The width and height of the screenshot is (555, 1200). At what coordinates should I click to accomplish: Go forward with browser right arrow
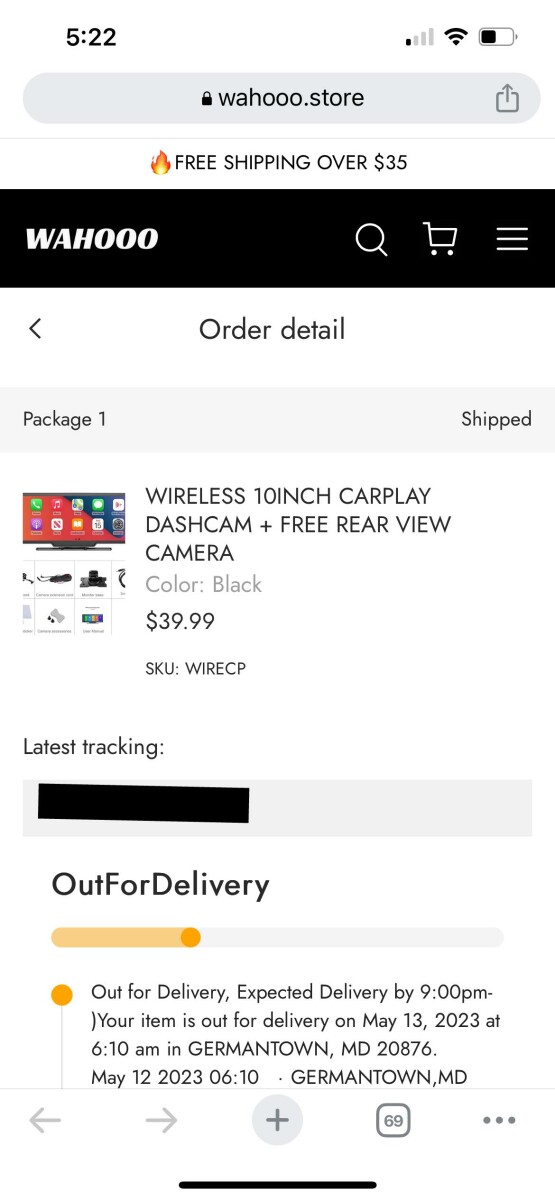(161, 1120)
